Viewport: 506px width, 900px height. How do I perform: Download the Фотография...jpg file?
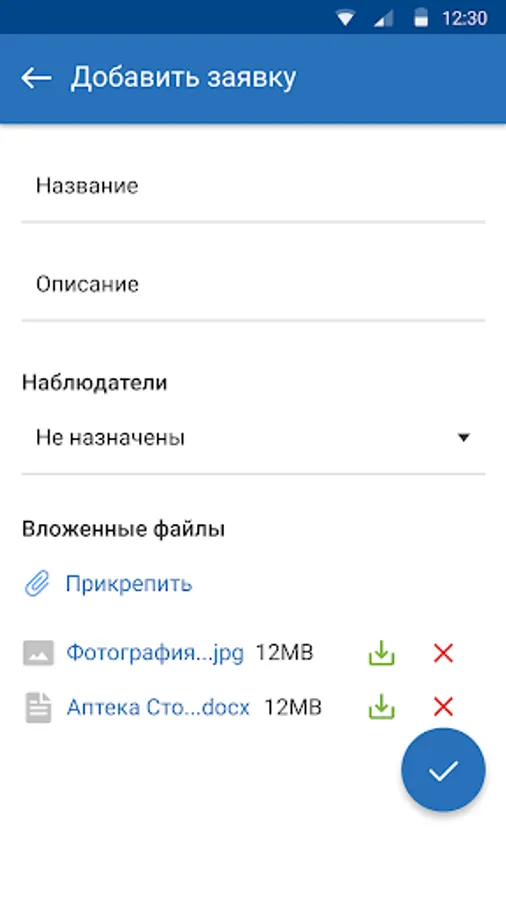pos(382,653)
